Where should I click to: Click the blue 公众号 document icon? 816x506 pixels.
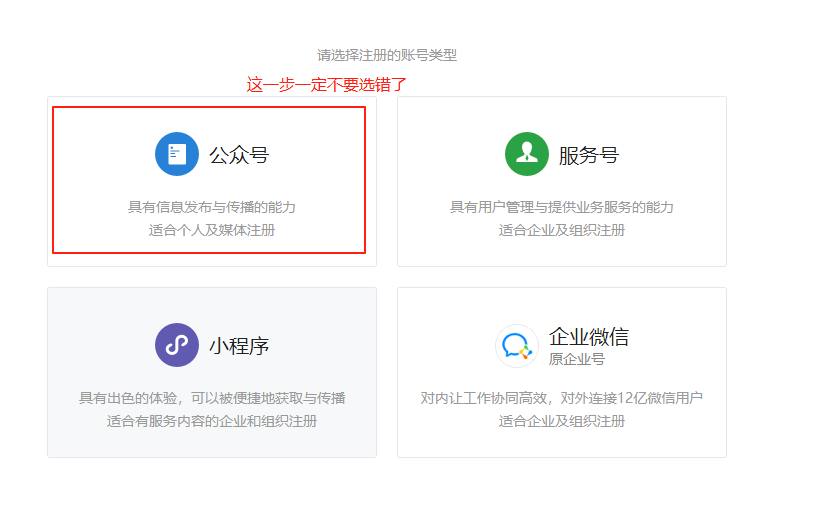click(177, 154)
